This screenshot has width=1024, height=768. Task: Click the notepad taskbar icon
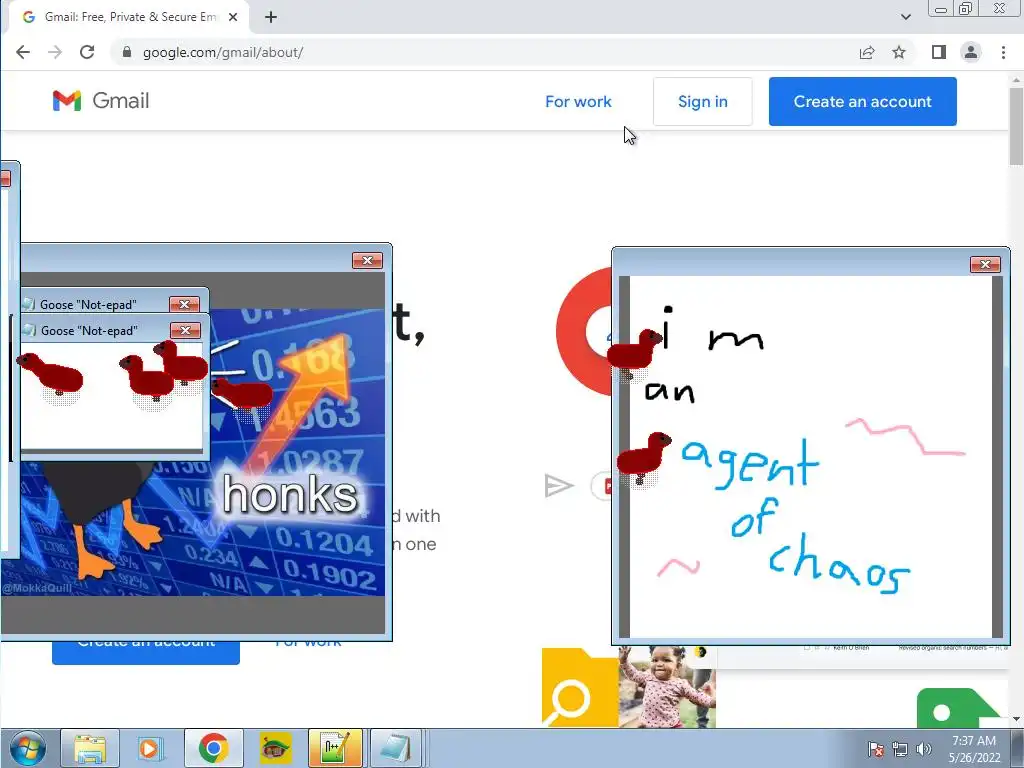396,748
